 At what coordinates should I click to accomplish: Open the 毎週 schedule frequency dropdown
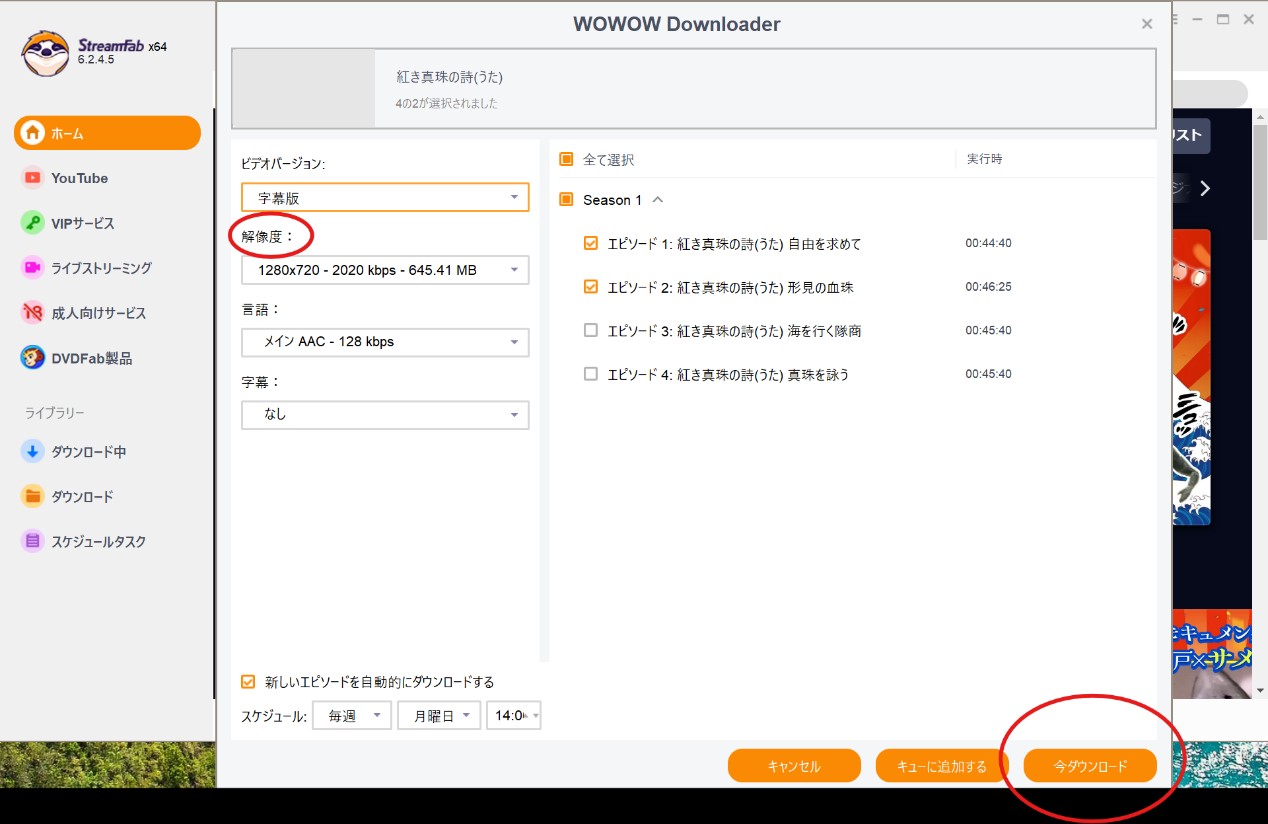click(x=352, y=715)
